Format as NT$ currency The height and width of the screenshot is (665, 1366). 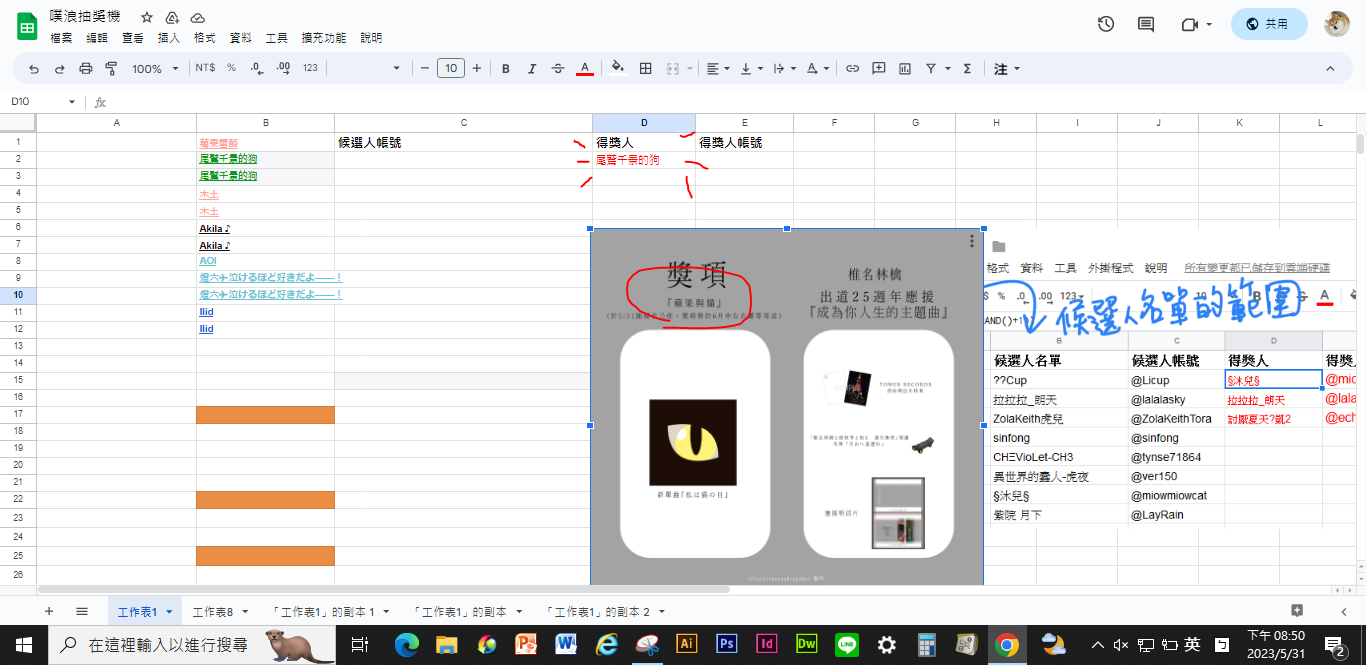[205, 69]
